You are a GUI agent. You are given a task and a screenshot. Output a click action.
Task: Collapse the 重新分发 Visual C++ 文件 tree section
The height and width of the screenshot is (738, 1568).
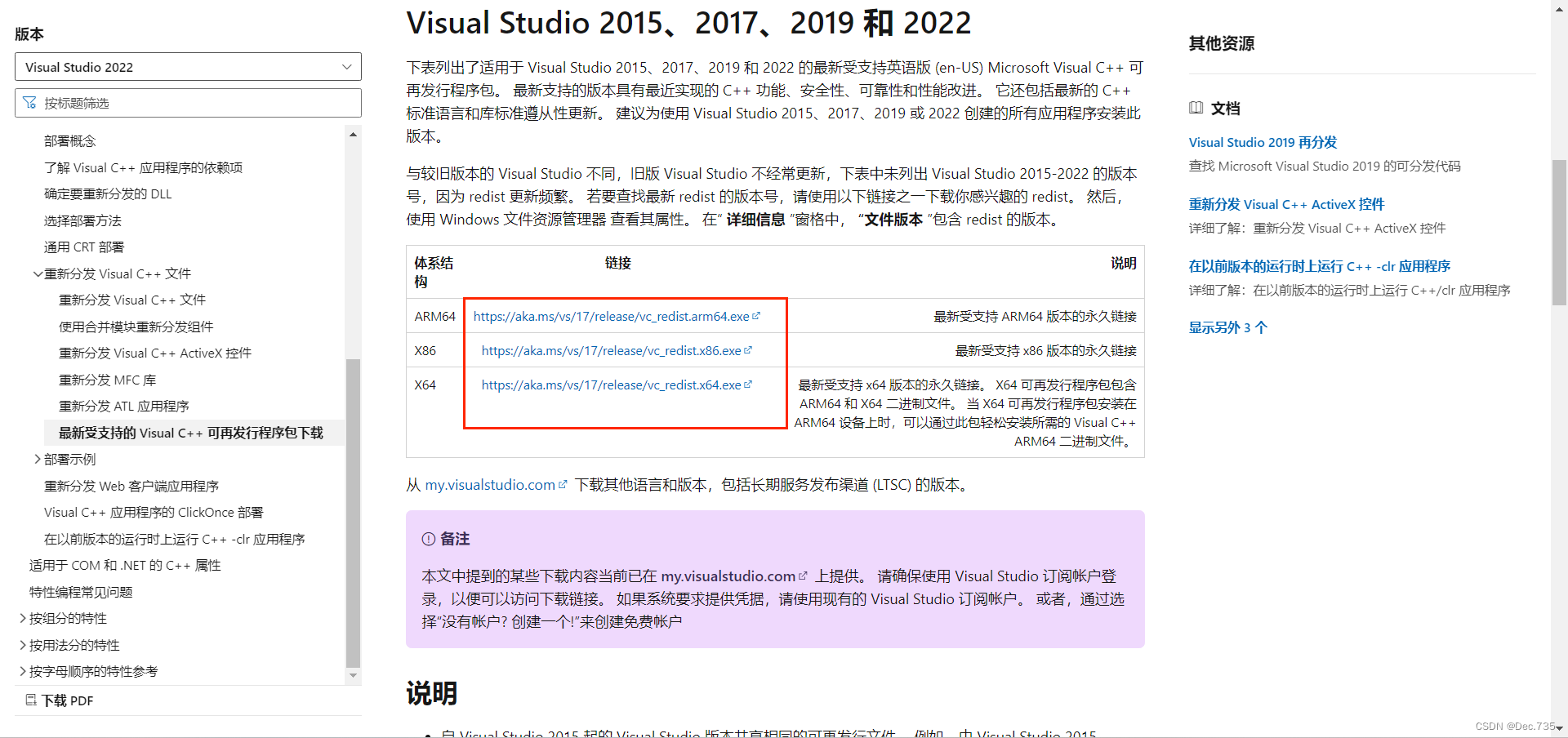pos(38,273)
